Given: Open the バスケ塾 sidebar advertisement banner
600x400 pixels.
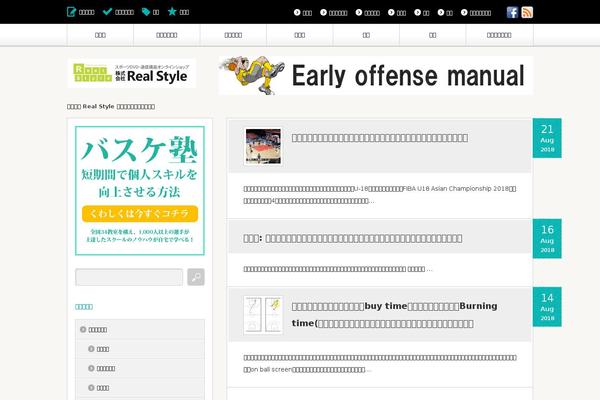Looking at the screenshot, I should [140, 191].
